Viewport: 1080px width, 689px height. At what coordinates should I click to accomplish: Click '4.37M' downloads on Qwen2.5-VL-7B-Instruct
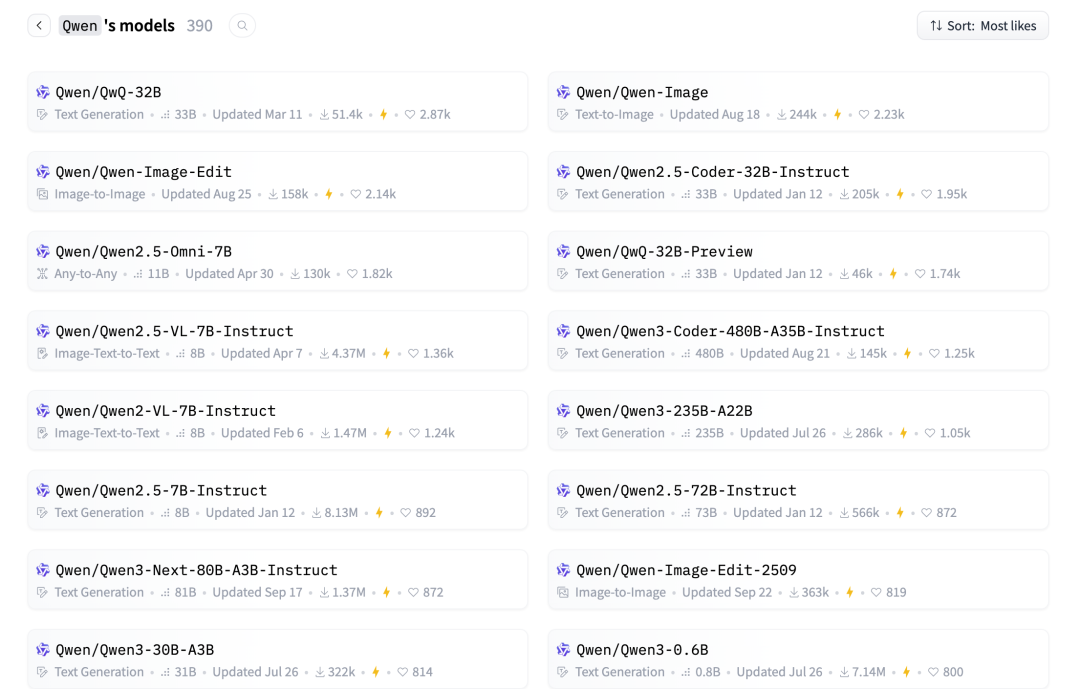(x=349, y=353)
